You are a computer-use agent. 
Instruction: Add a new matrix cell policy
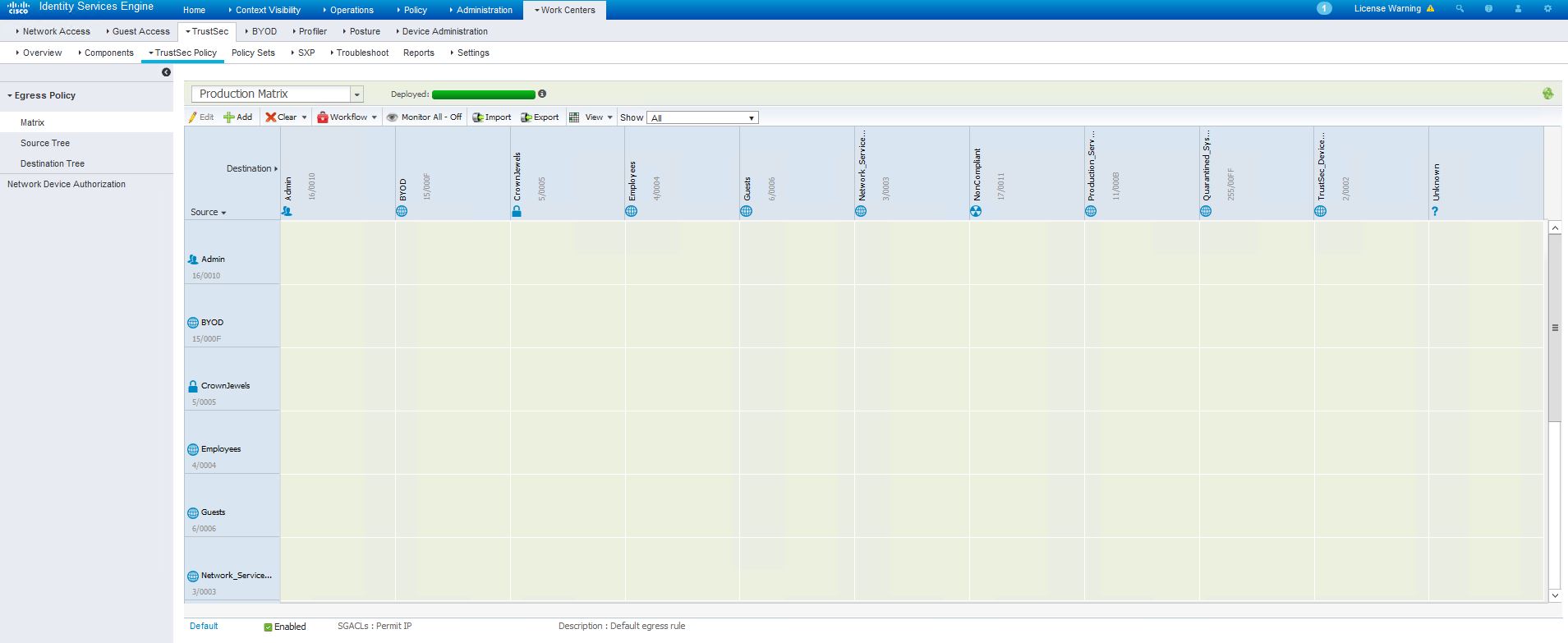point(238,117)
